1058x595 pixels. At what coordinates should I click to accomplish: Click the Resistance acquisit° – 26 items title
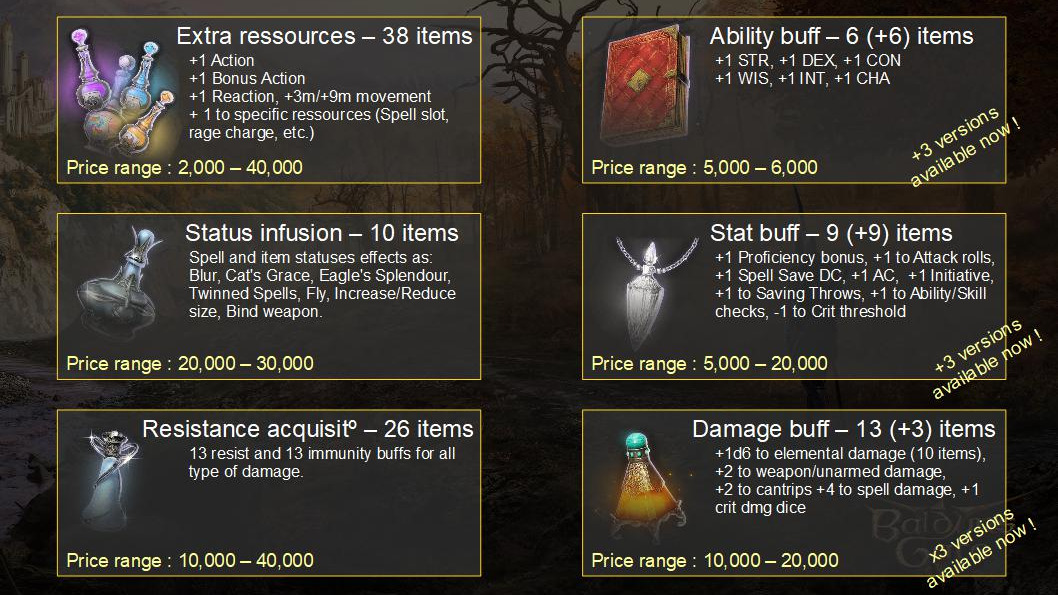308,430
